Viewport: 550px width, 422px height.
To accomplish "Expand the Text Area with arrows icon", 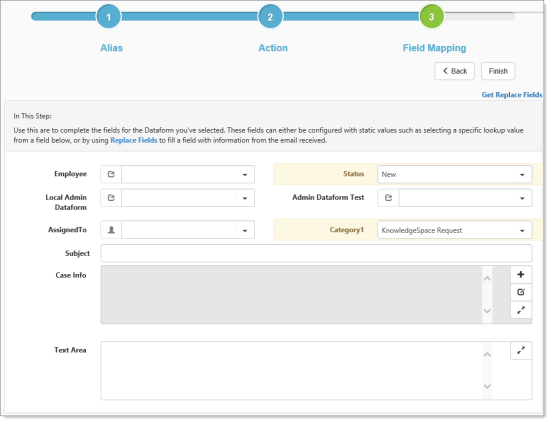I will pyautogui.click(x=521, y=350).
